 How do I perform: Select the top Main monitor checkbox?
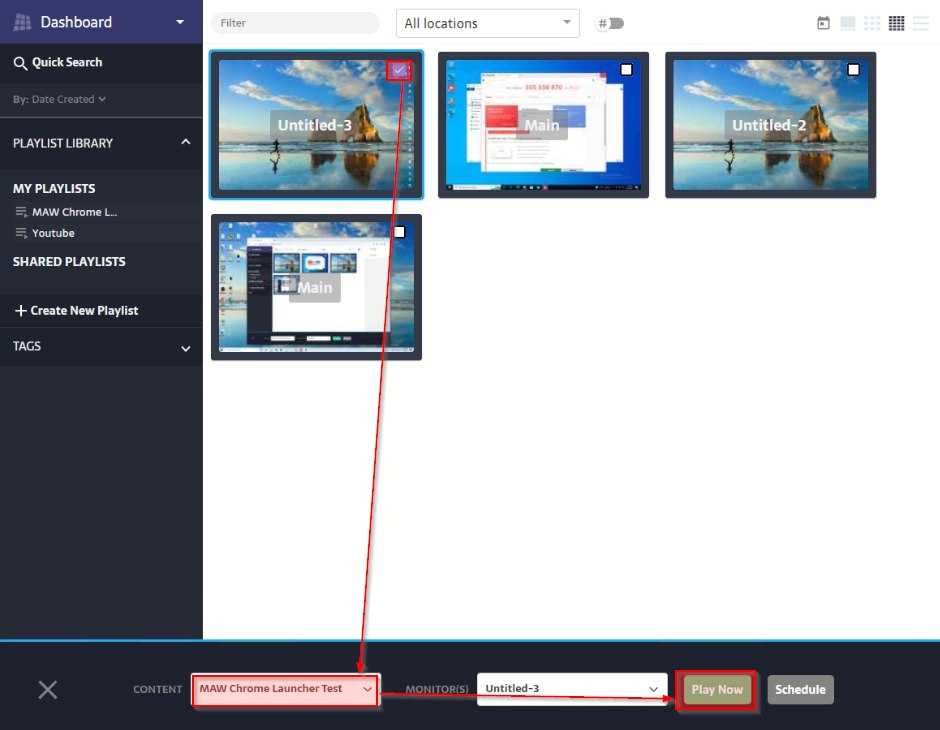626,70
